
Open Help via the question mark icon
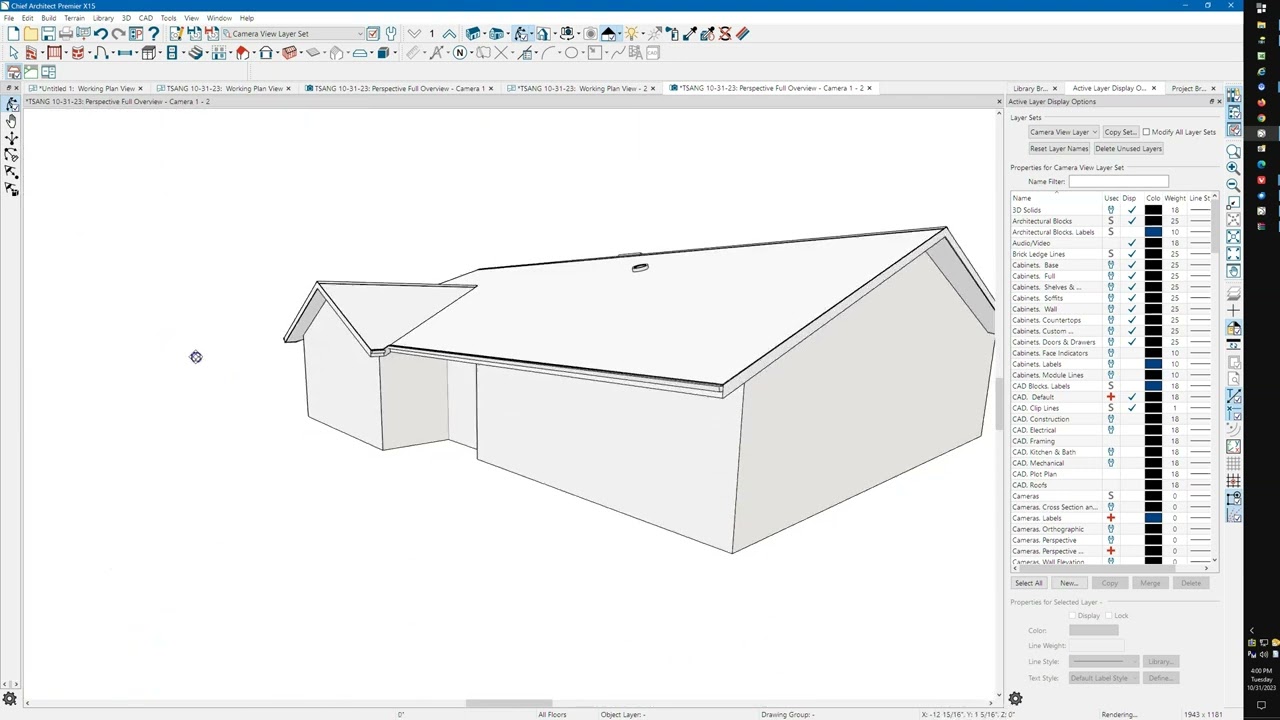click(x=153, y=33)
